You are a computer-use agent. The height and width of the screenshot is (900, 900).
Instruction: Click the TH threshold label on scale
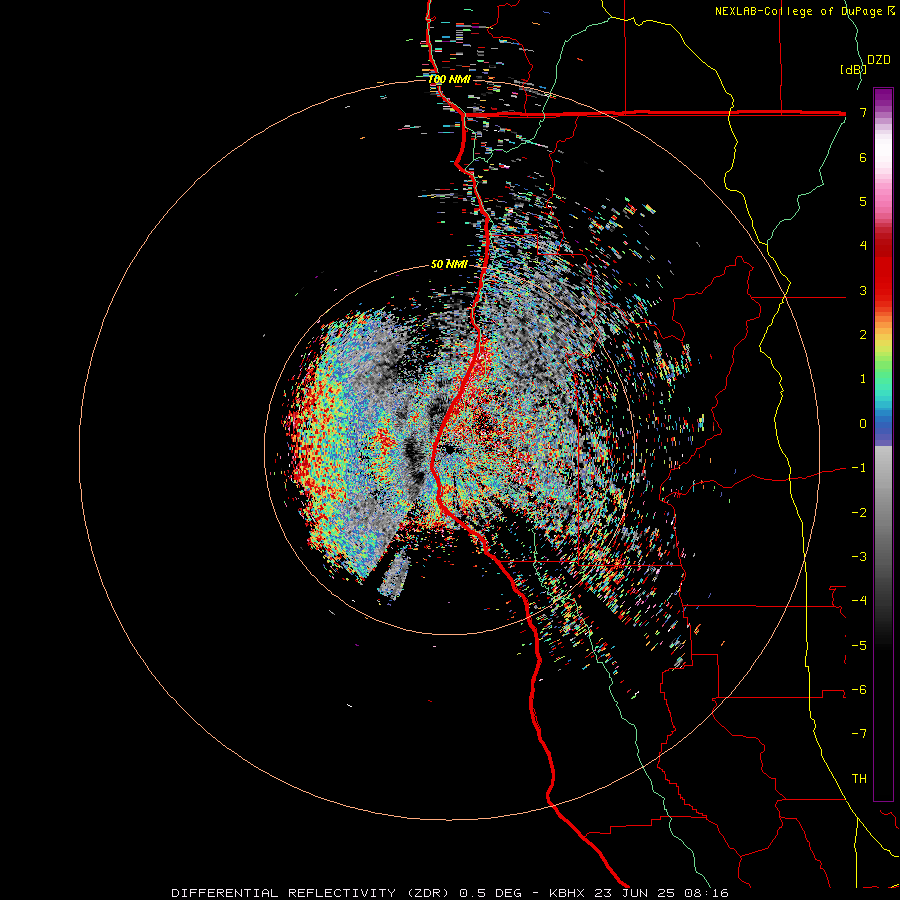pos(859,779)
